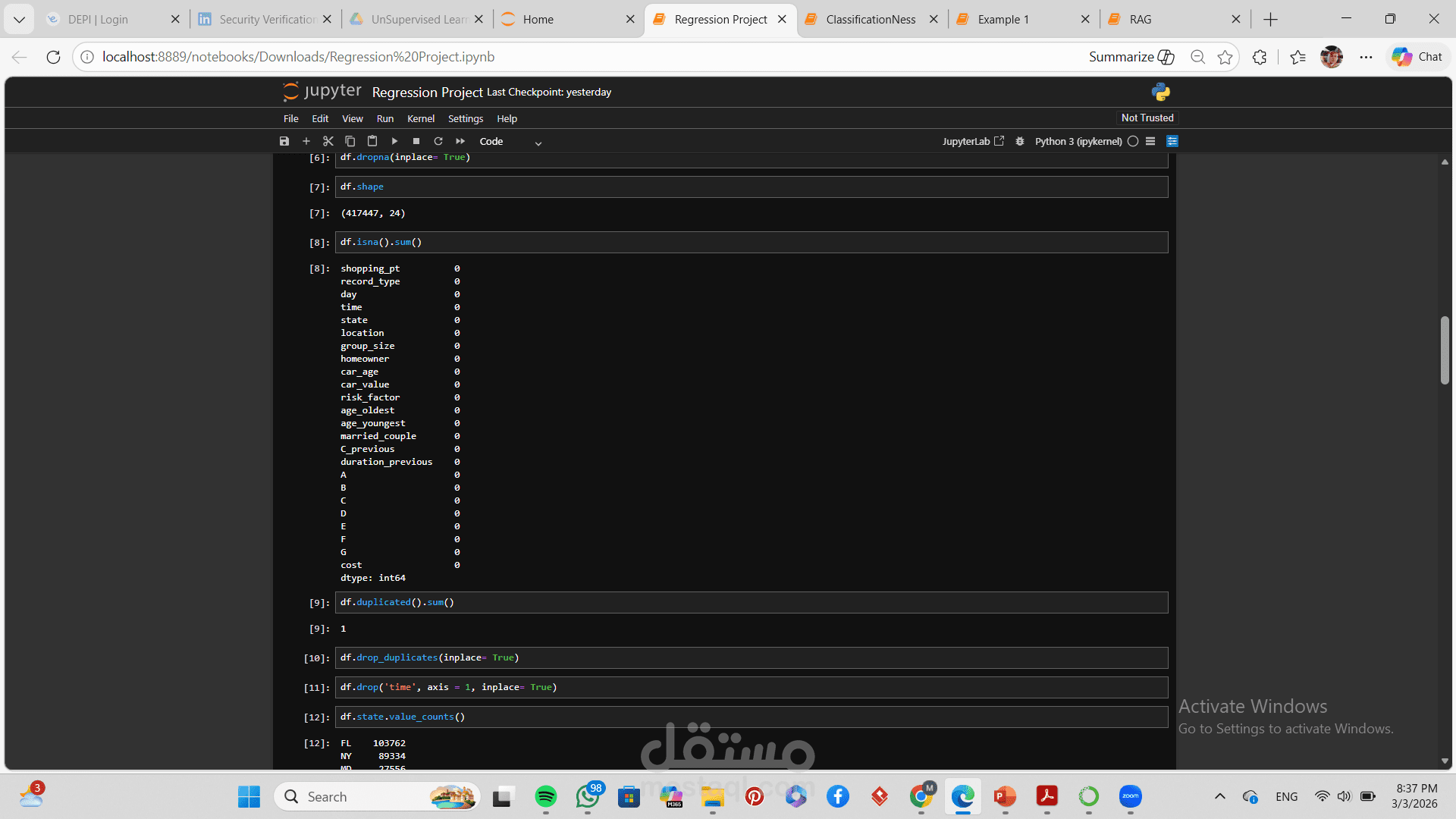Copy the selected cell
Screen dimensions: 1456x819
(350, 141)
